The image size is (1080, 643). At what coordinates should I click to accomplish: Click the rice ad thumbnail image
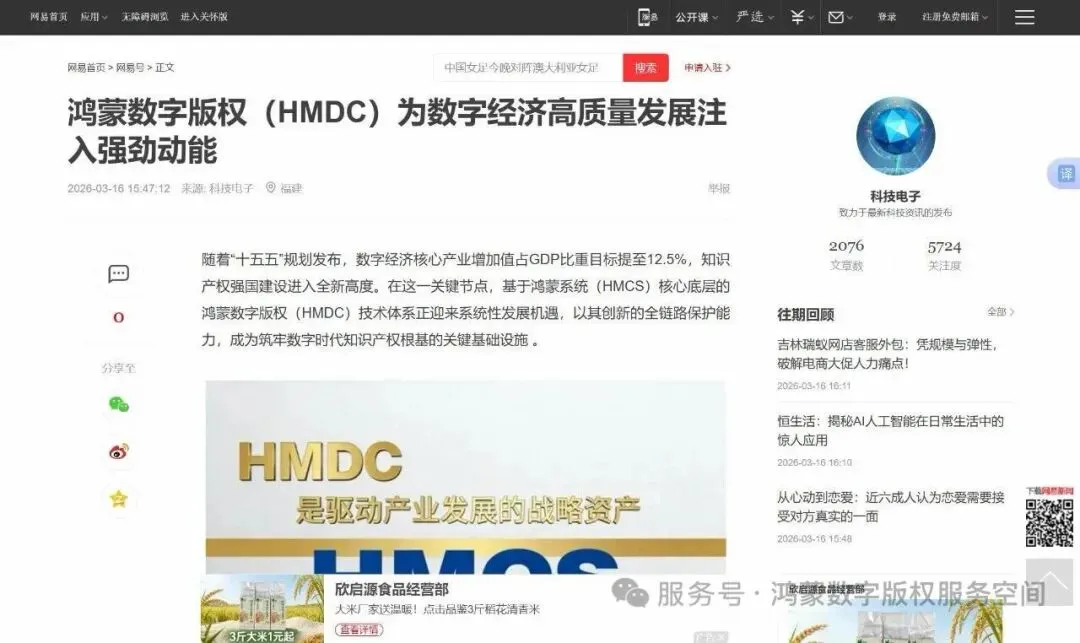click(x=262, y=609)
